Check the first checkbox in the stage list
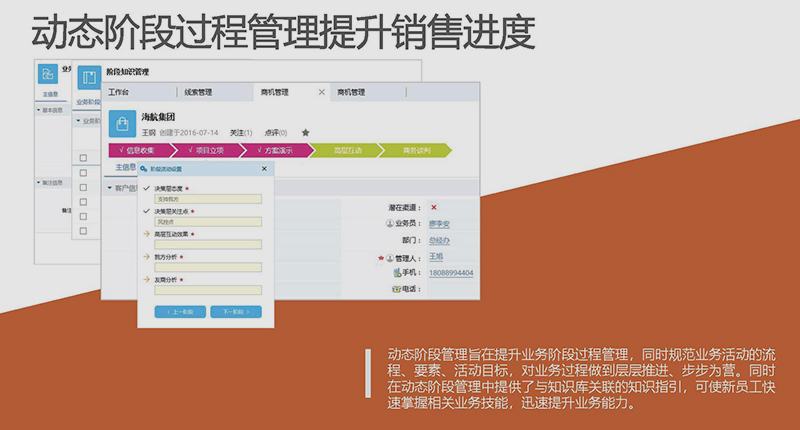Image resolution: width=800 pixels, height=430 pixels. point(84,157)
